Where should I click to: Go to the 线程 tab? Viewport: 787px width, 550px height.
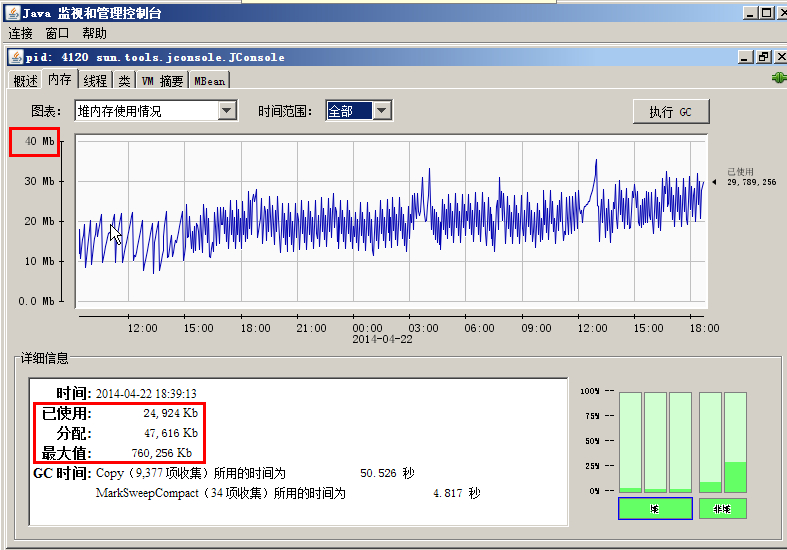tap(95, 81)
